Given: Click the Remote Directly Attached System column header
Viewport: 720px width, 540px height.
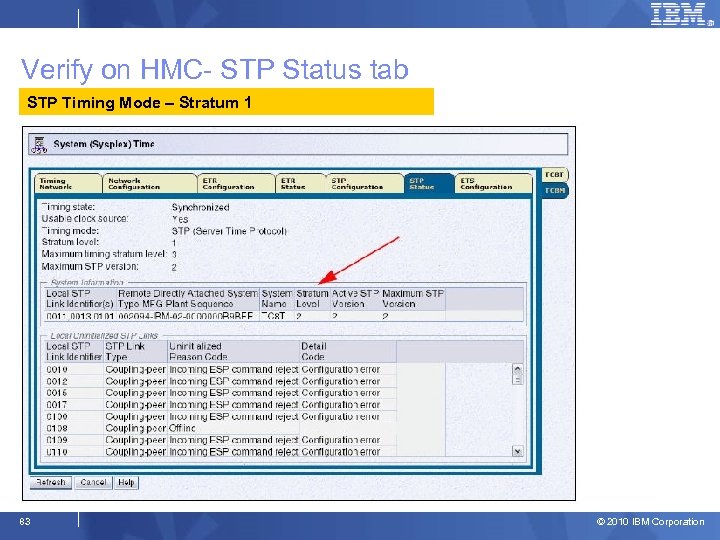Looking at the screenshot, I should [x=188, y=298].
